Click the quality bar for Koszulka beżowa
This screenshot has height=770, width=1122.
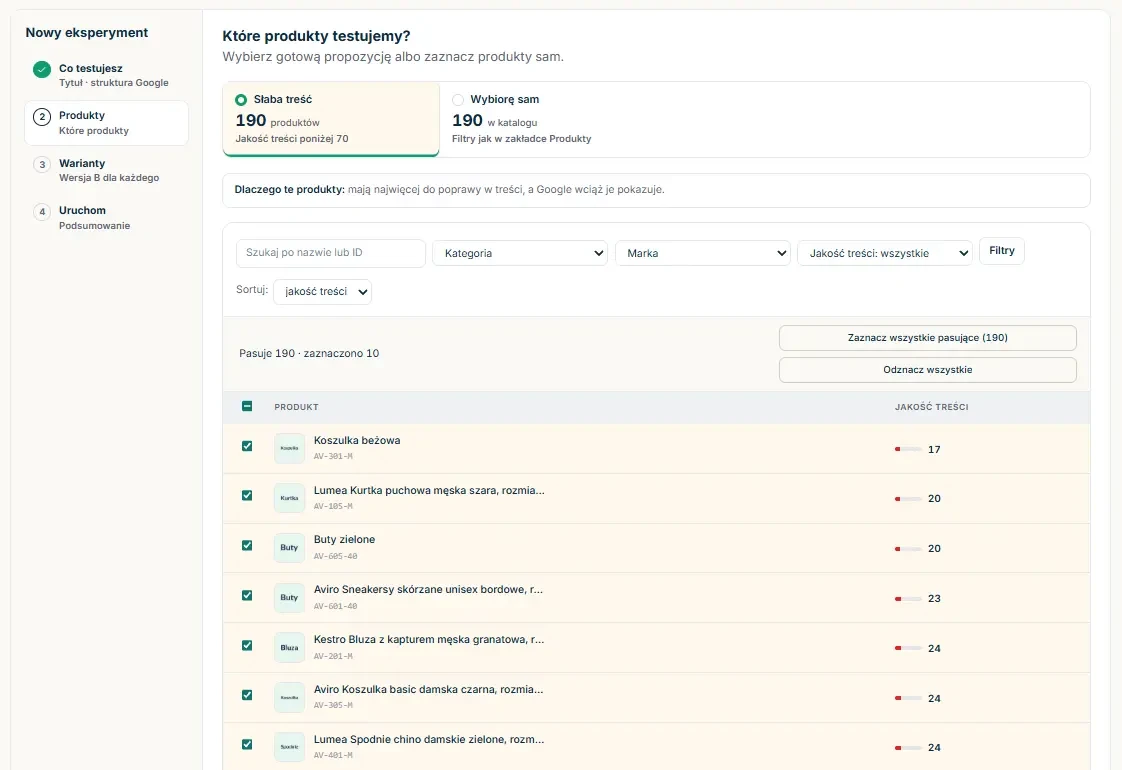point(907,449)
